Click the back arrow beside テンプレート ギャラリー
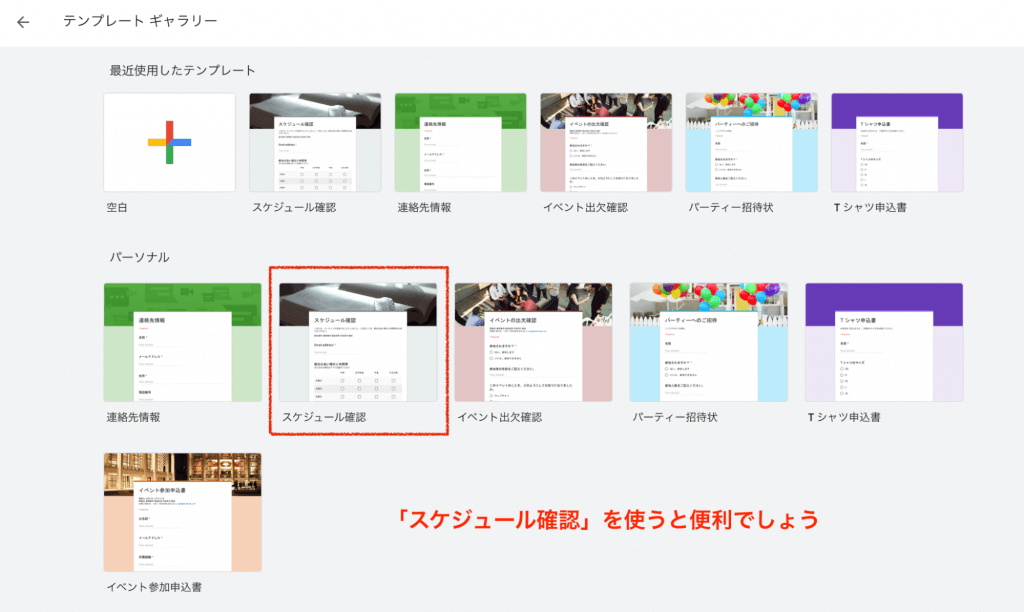1024x612 pixels. coord(23,22)
